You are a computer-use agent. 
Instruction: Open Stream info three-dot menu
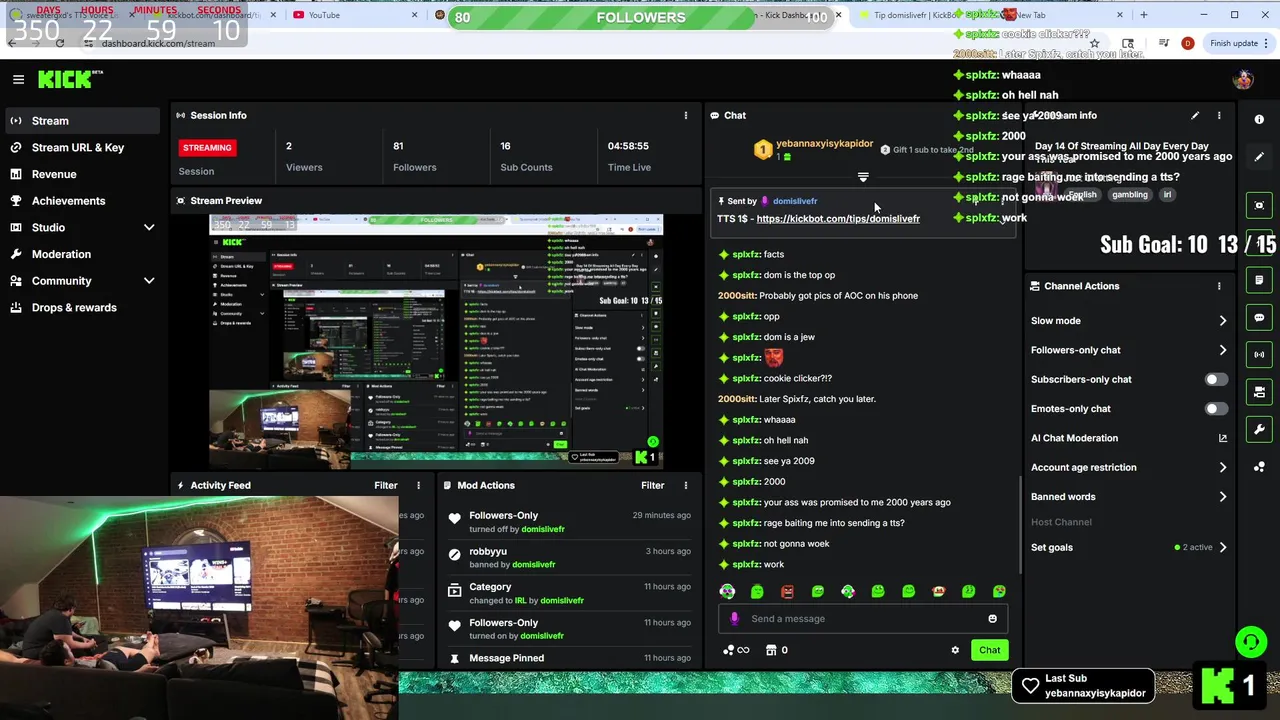point(1221,115)
